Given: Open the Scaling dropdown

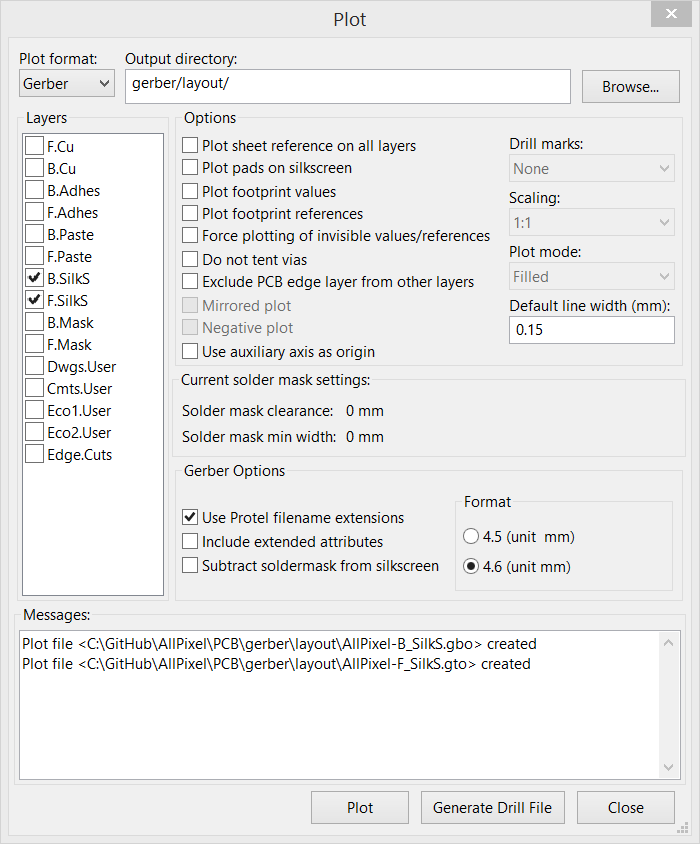Looking at the screenshot, I should 591,222.
